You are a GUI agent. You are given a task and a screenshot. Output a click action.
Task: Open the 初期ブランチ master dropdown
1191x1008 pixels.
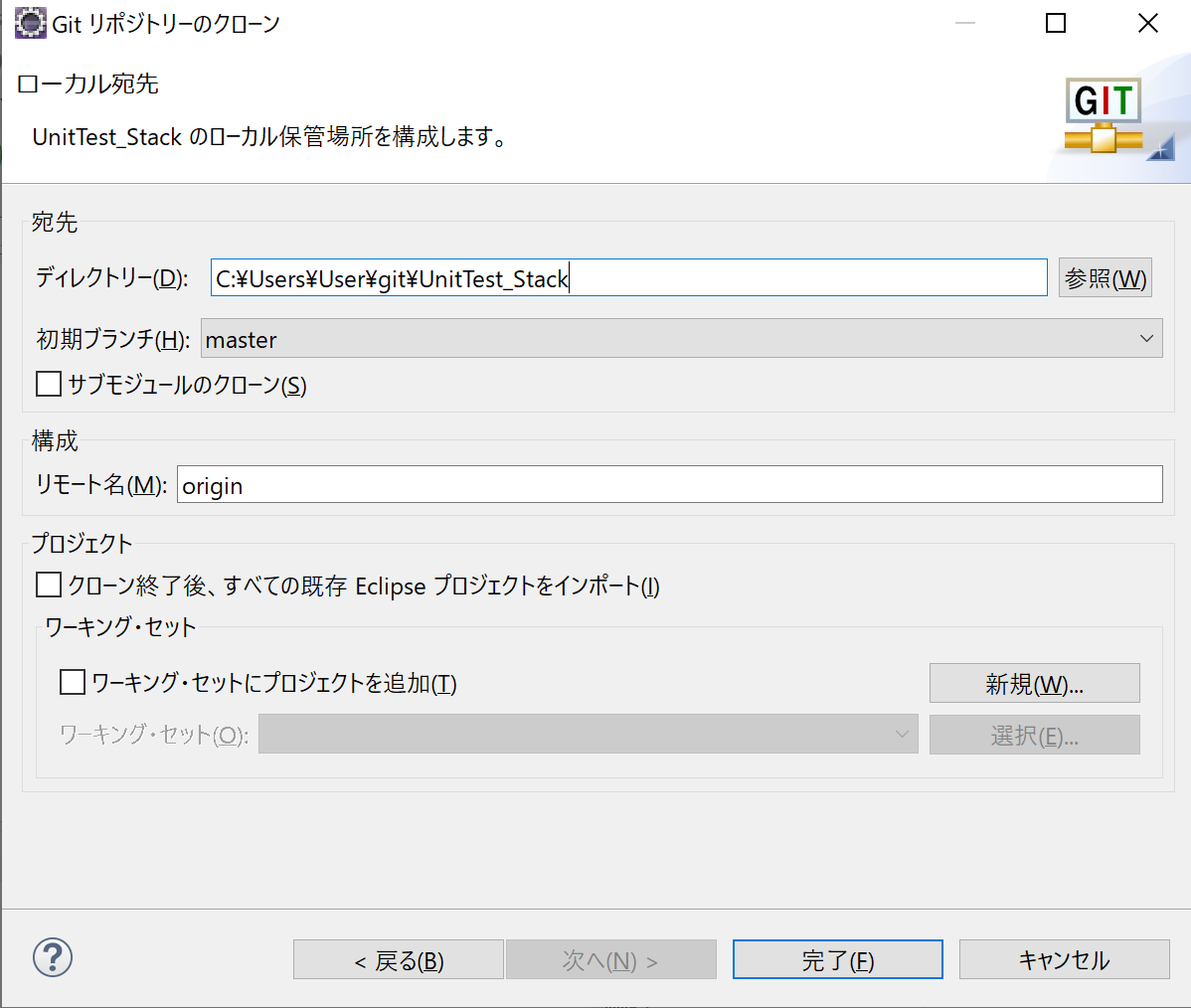pos(681,339)
